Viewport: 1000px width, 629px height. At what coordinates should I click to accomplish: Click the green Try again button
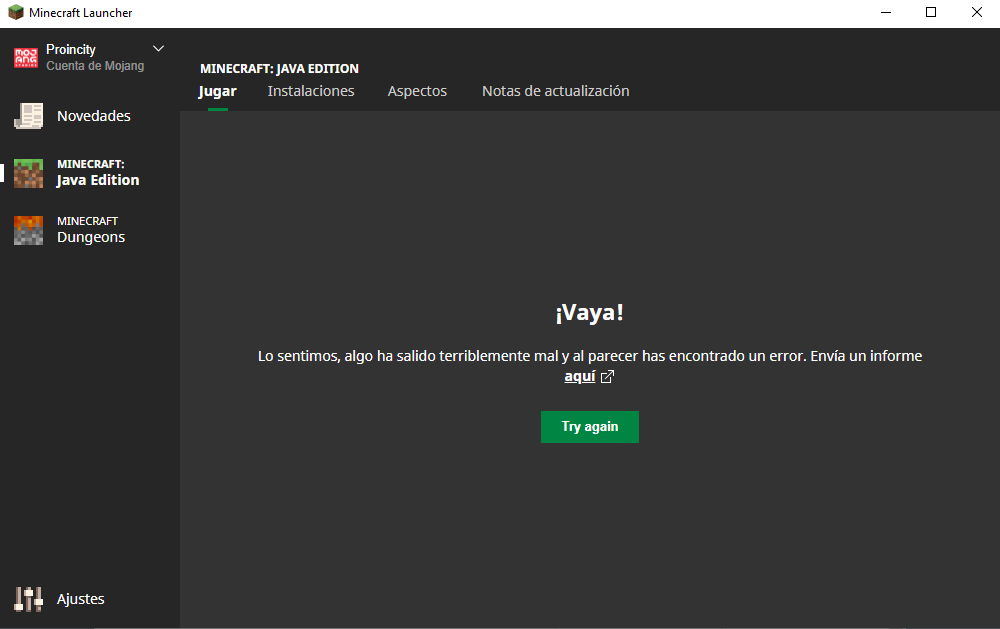click(x=590, y=427)
